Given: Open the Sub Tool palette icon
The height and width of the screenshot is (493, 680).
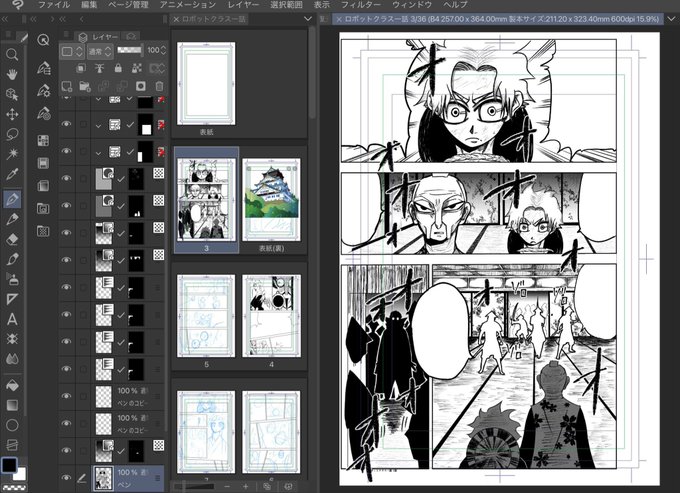Looking at the screenshot, I should [43, 68].
